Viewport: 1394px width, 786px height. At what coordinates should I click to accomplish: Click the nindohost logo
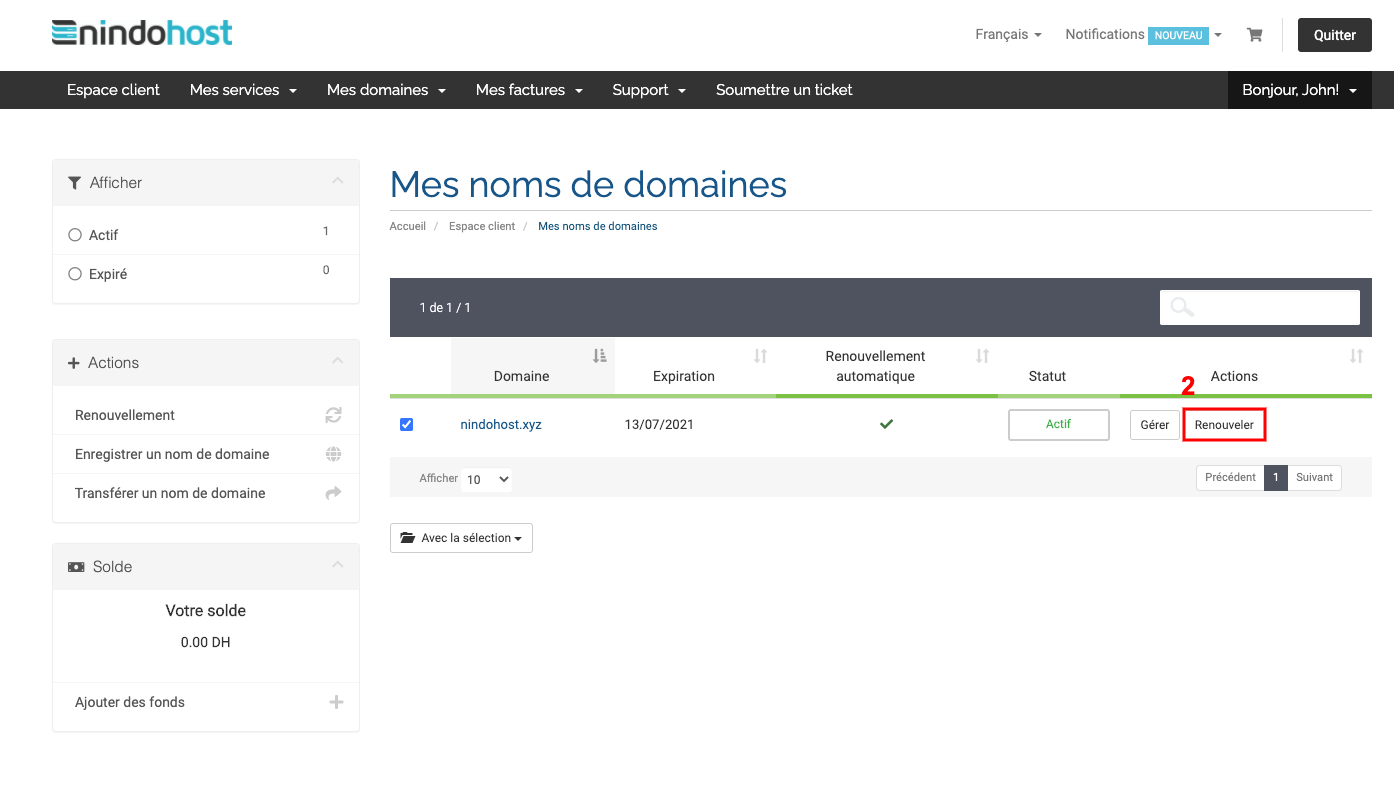[x=142, y=33]
